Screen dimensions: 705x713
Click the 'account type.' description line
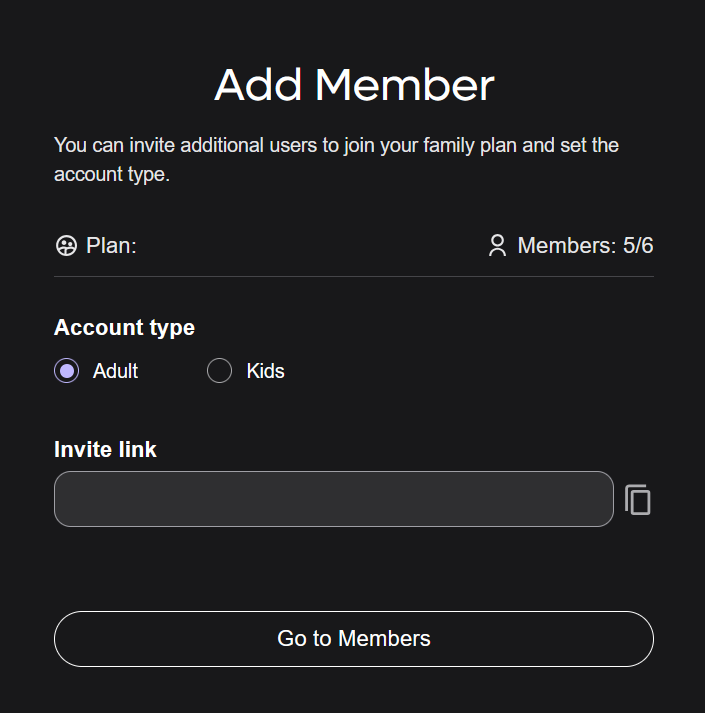tap(112, 174)
